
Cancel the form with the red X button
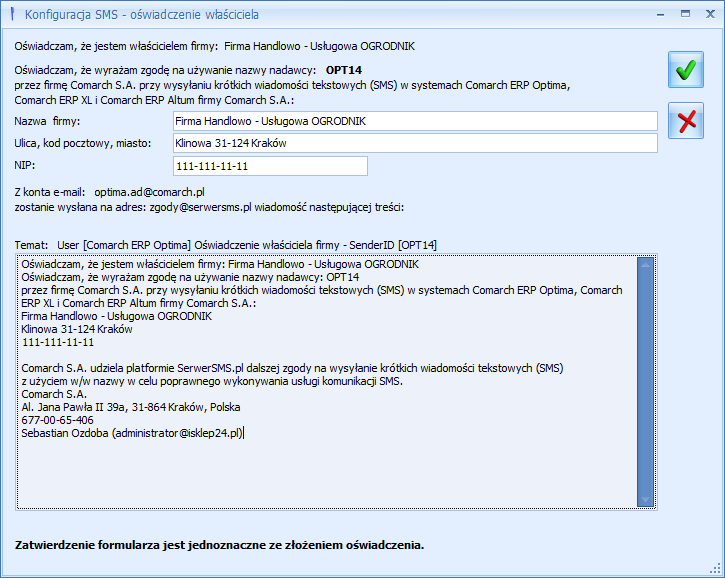[x=686, y=121]
